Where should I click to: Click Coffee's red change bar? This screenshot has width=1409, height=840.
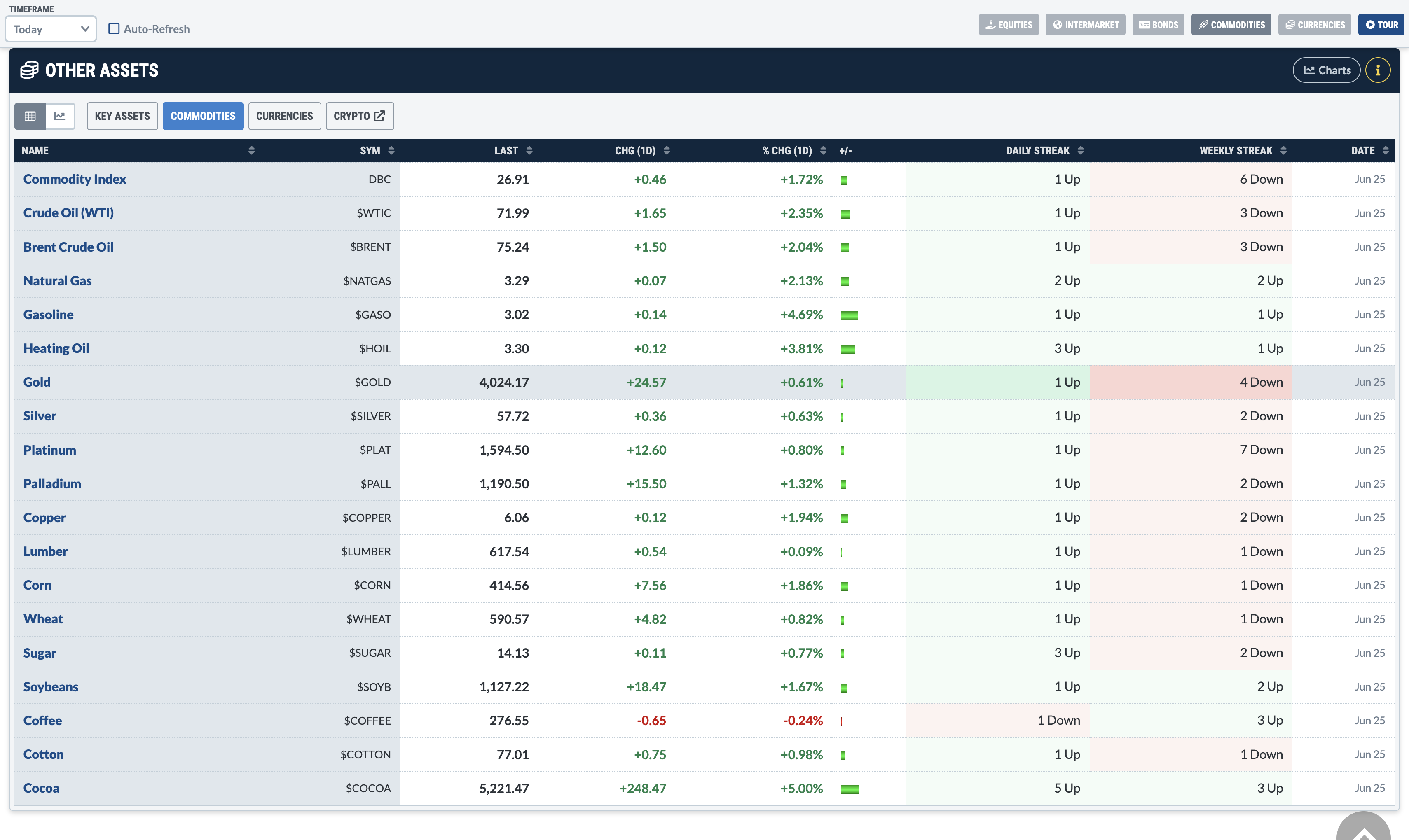(x=842, y=721)
